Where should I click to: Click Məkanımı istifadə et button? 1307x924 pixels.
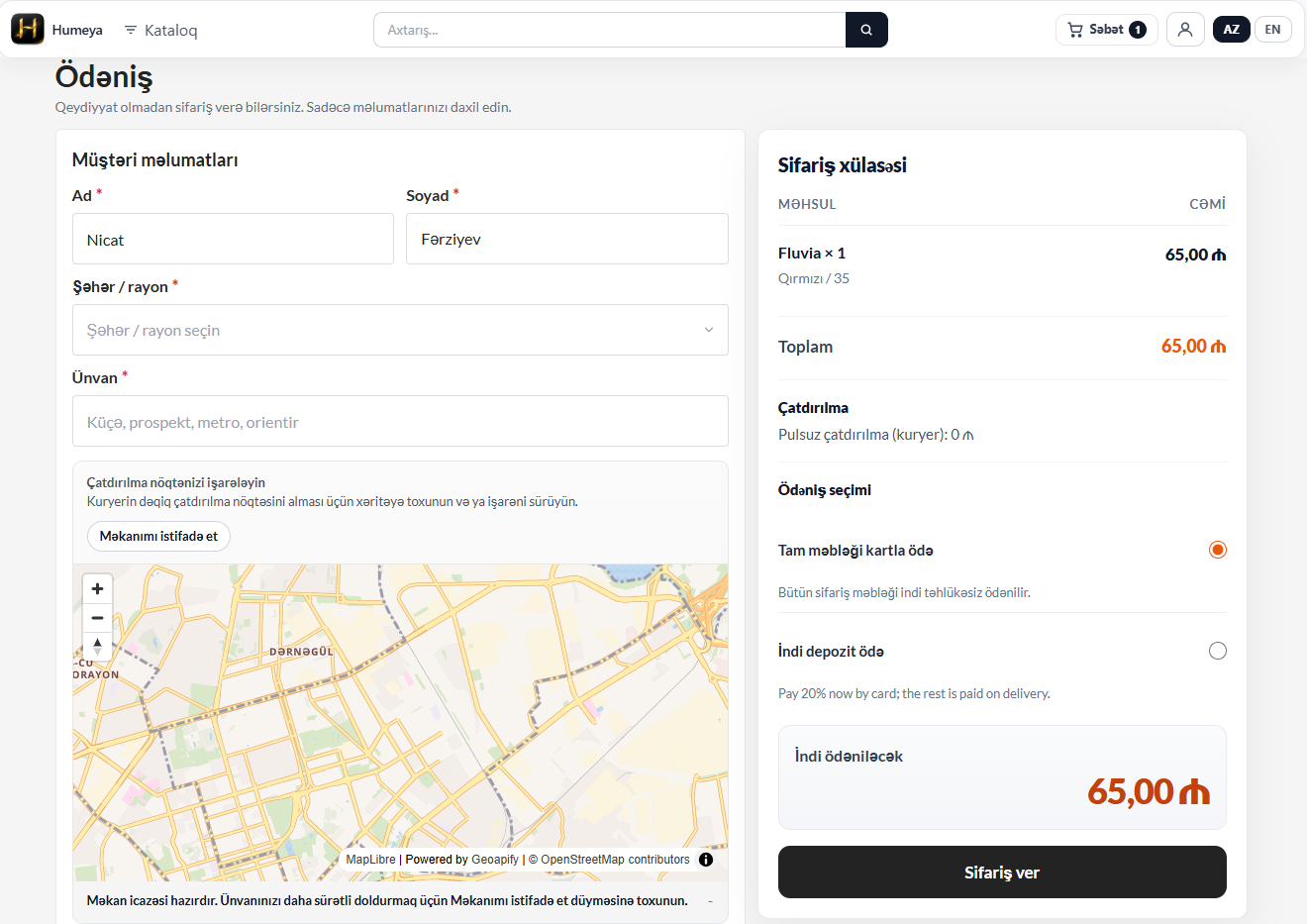click(x=158, y=536)
